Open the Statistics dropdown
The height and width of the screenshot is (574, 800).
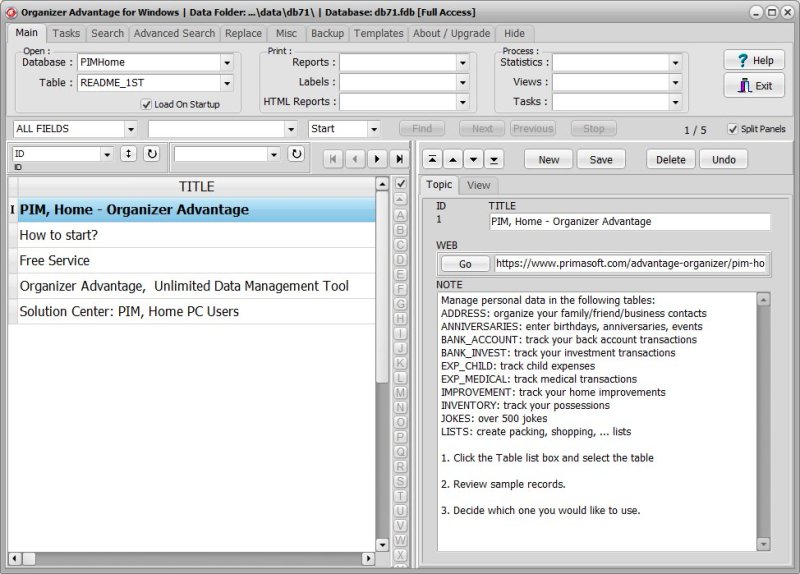point(676,63)
